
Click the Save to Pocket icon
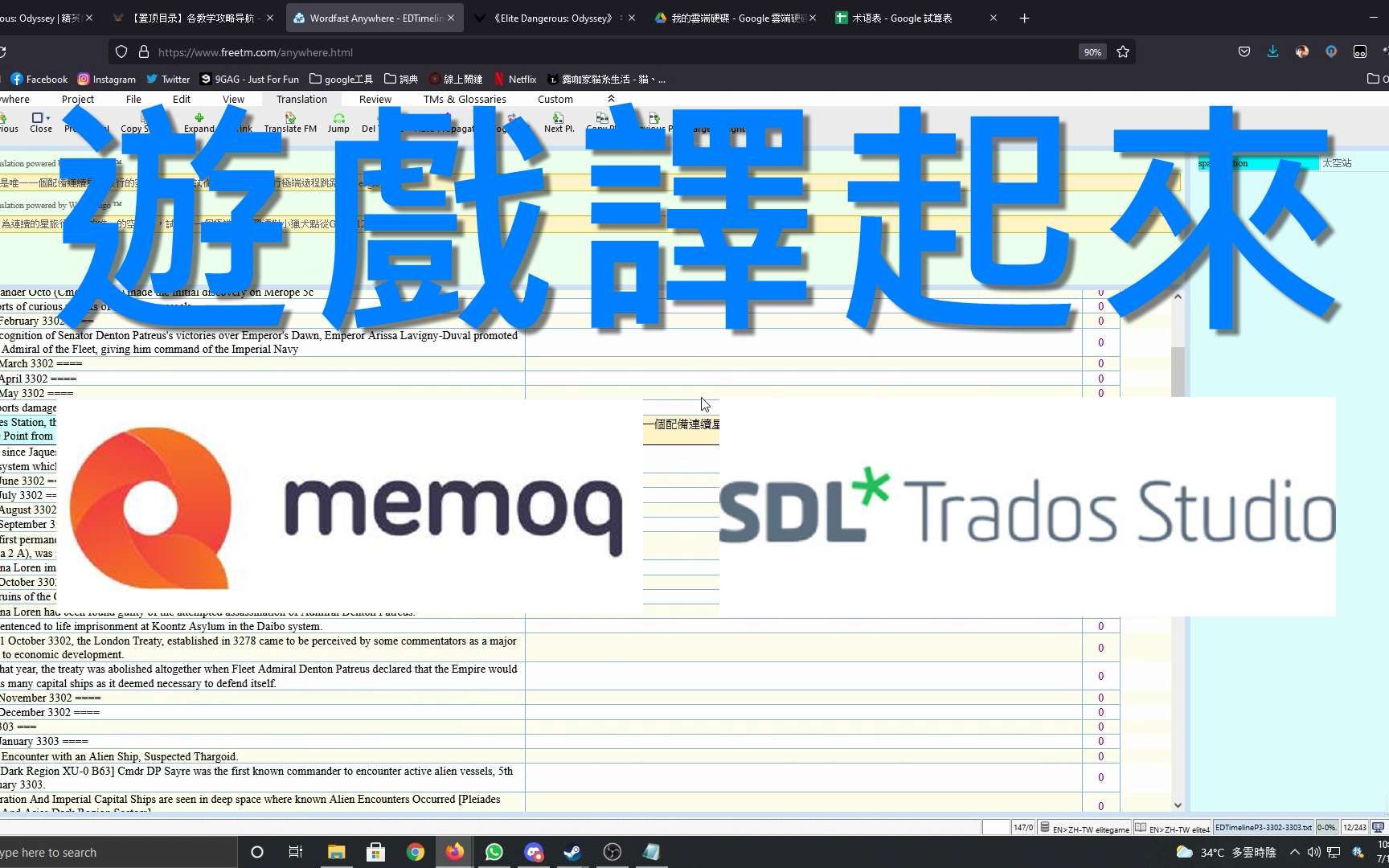click(1244, 51)
